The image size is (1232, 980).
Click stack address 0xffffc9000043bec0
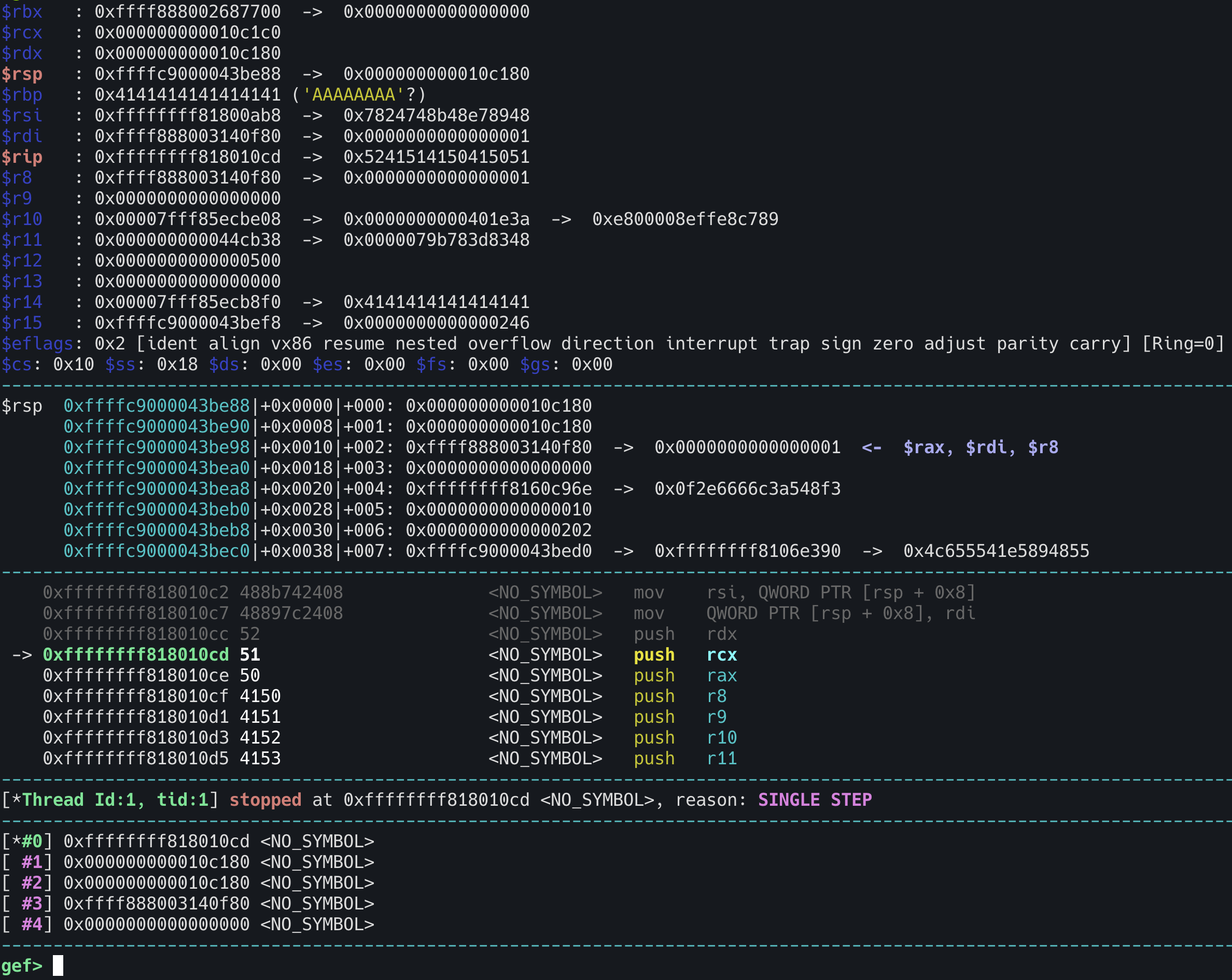(157, 551)
